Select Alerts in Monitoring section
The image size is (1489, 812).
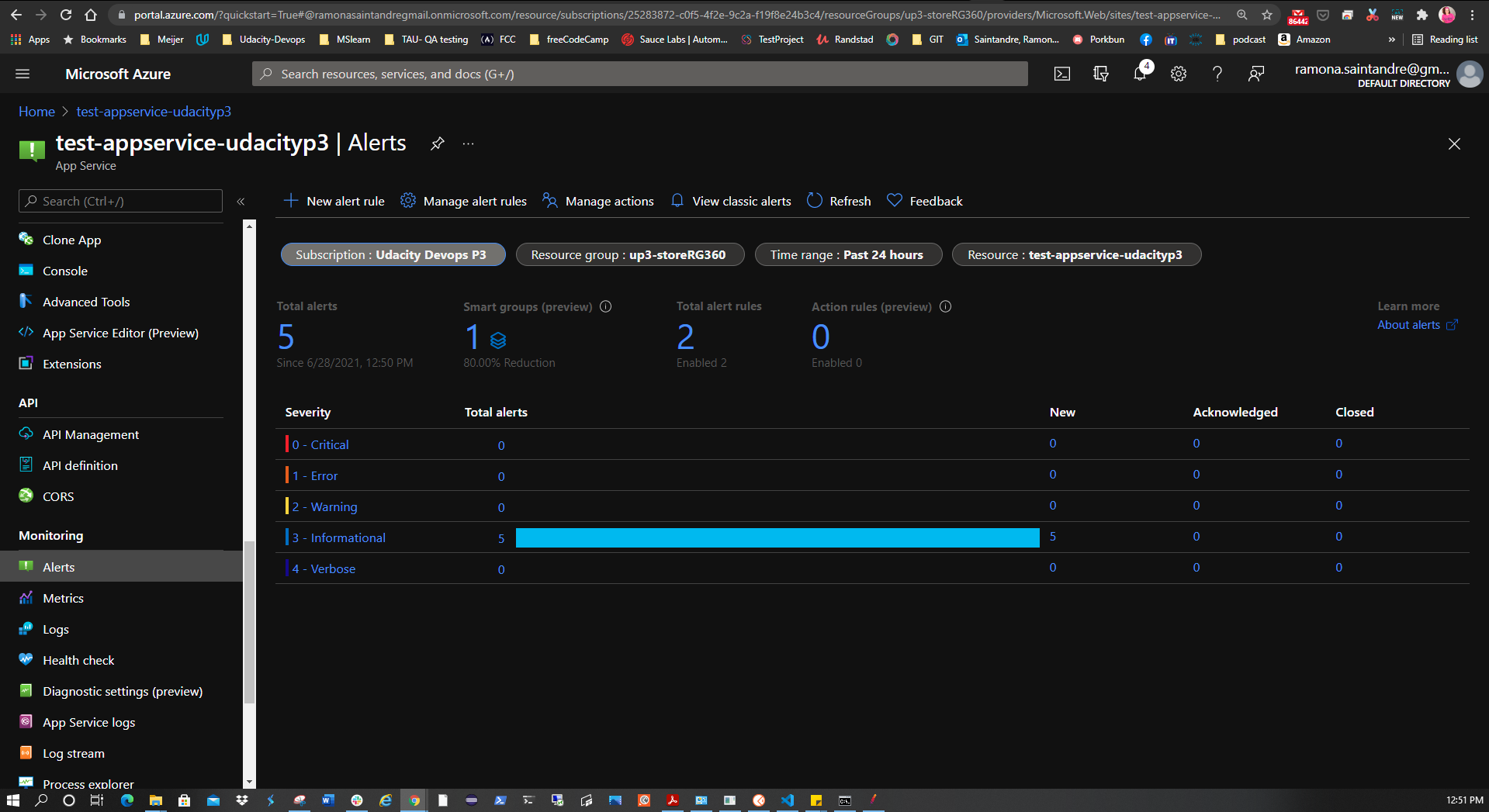click(x=121, y=567)
